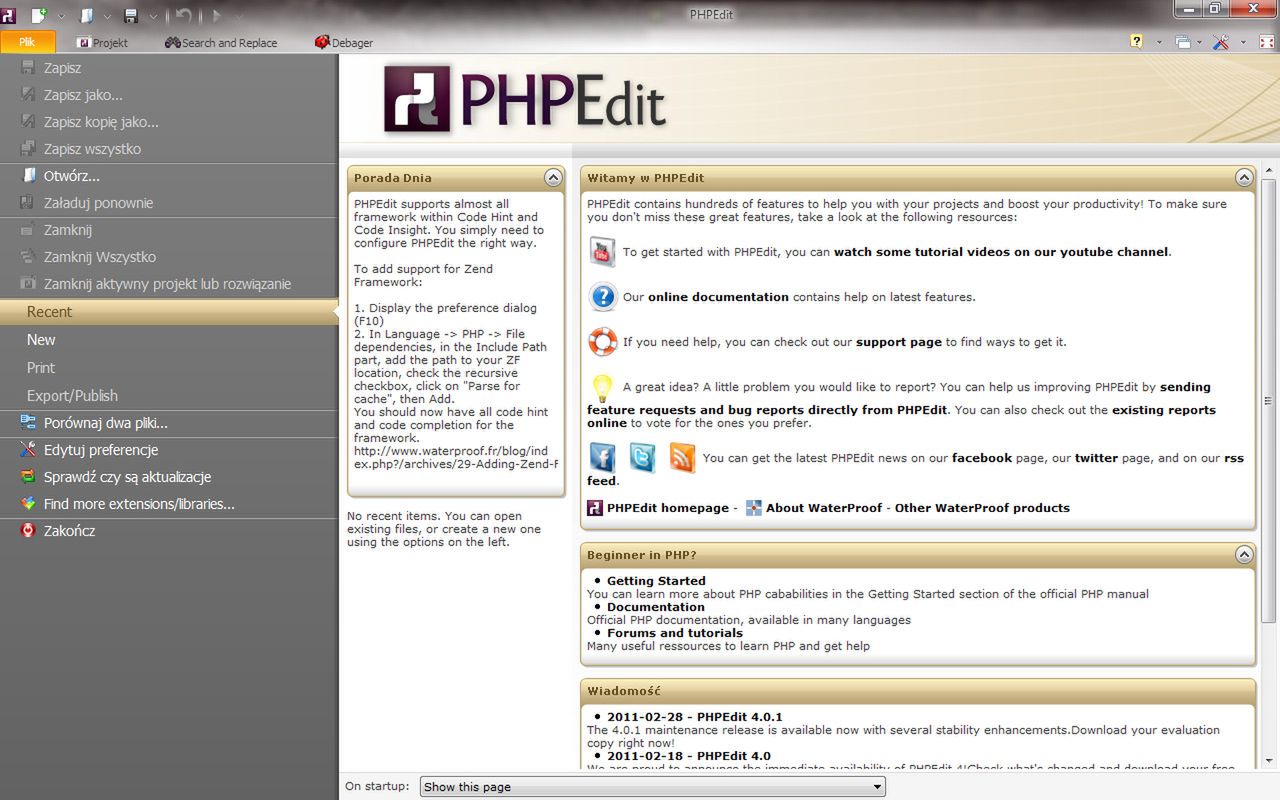Open the Save dropdown arrow

[x=153, y=16]
